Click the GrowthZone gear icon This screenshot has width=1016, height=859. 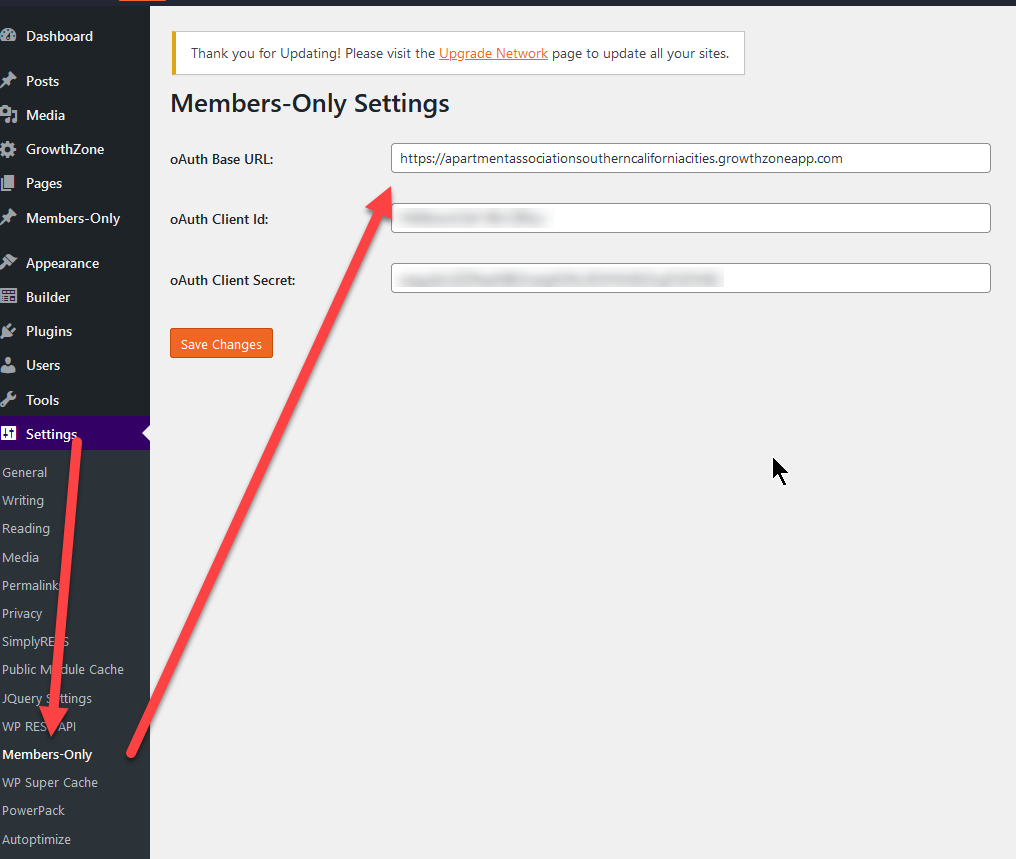(8, 149)
